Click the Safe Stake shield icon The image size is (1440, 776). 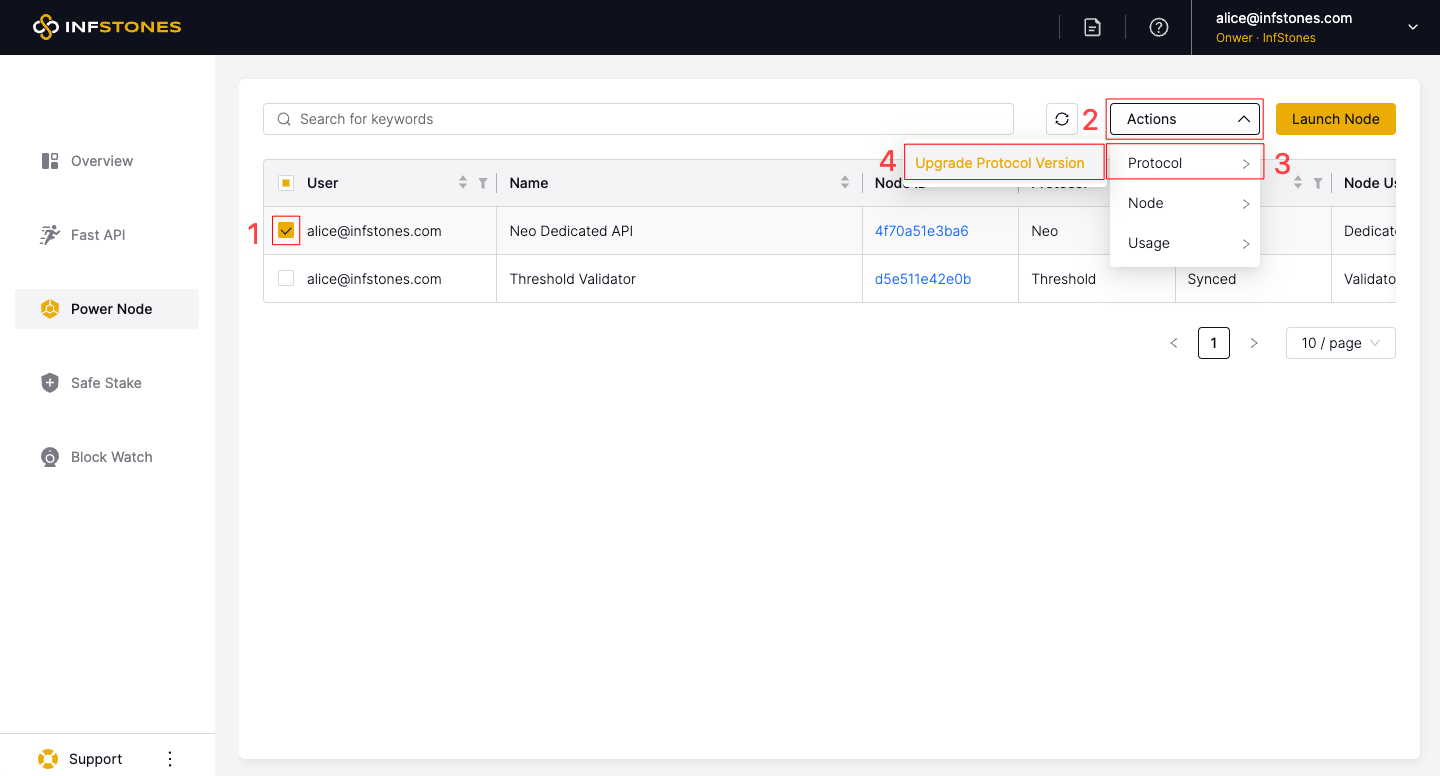click(x=50, y=383)
